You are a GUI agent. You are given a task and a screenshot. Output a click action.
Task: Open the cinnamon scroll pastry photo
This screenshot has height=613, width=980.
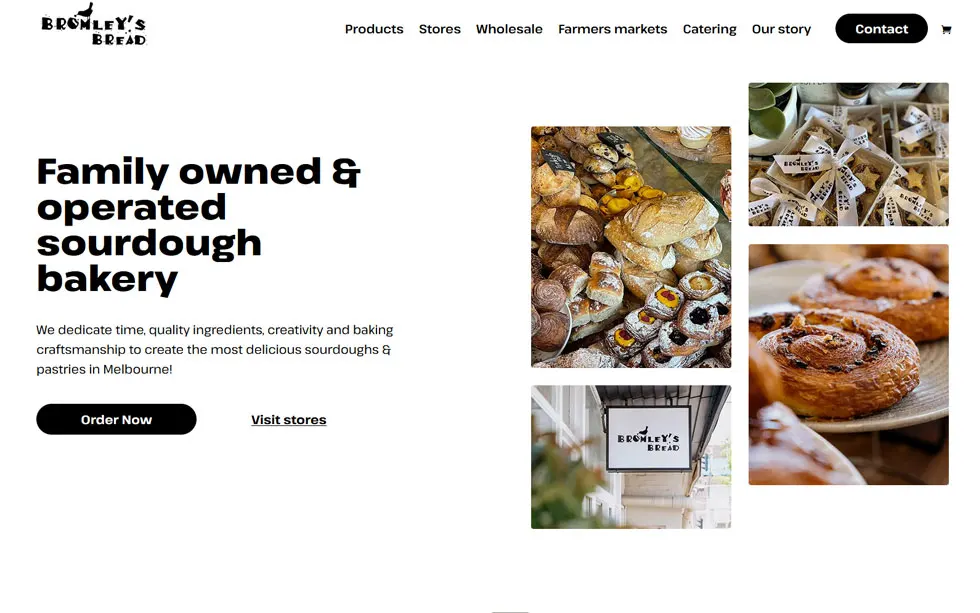(849, 364)
